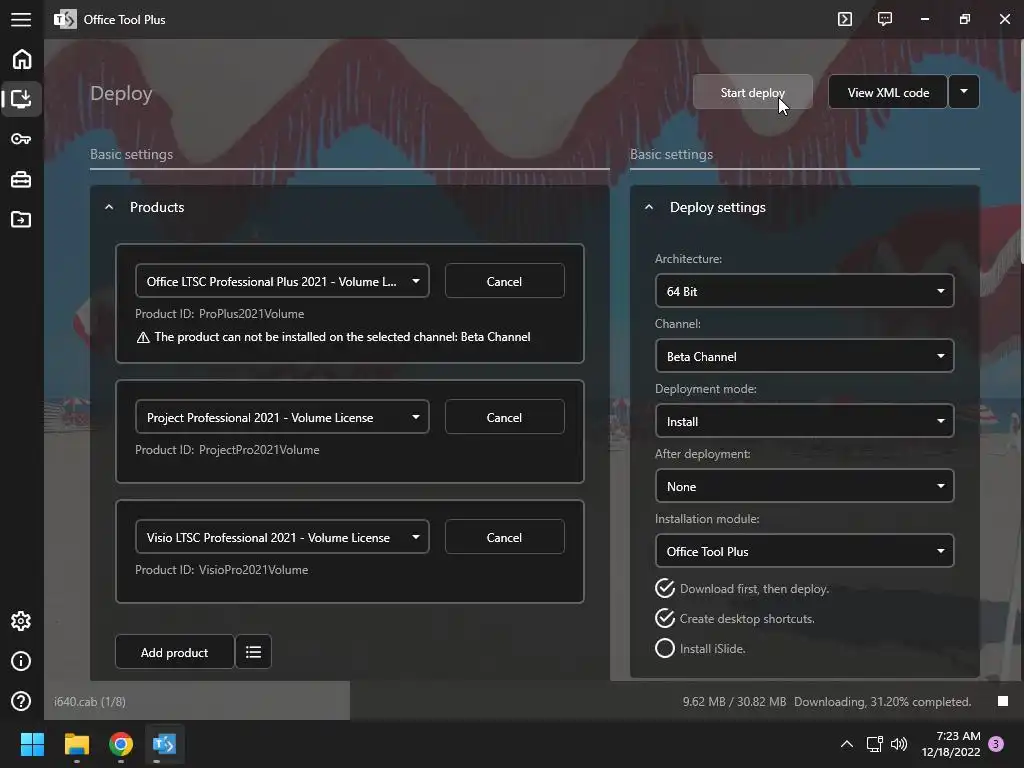Open Deployment mode Install dropdown
This screenshot has width=1024, height=768.
coord(805,421)
